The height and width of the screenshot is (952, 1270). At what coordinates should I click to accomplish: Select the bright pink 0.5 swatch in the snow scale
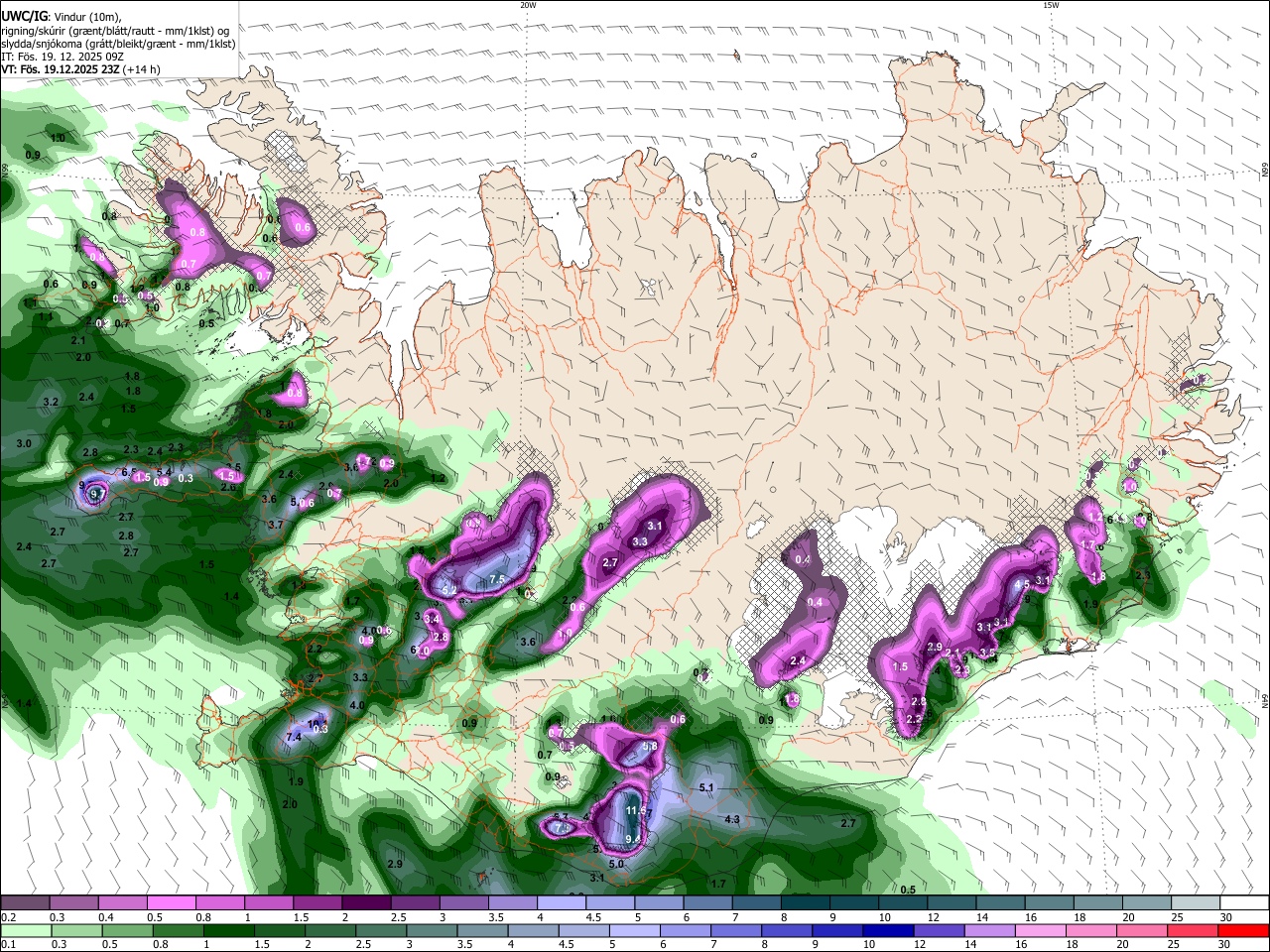[x=171, y=903]
